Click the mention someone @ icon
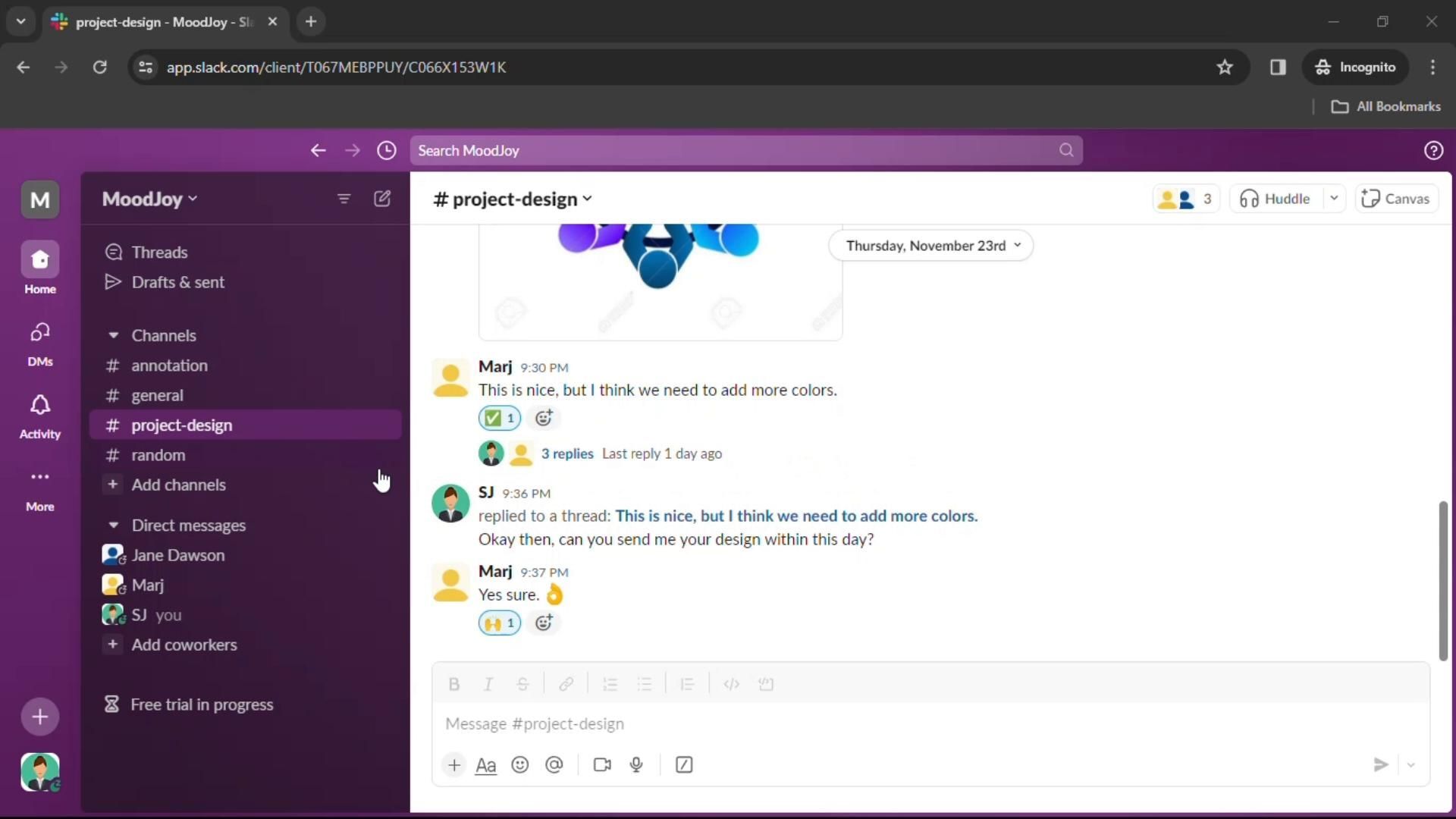 554,765
